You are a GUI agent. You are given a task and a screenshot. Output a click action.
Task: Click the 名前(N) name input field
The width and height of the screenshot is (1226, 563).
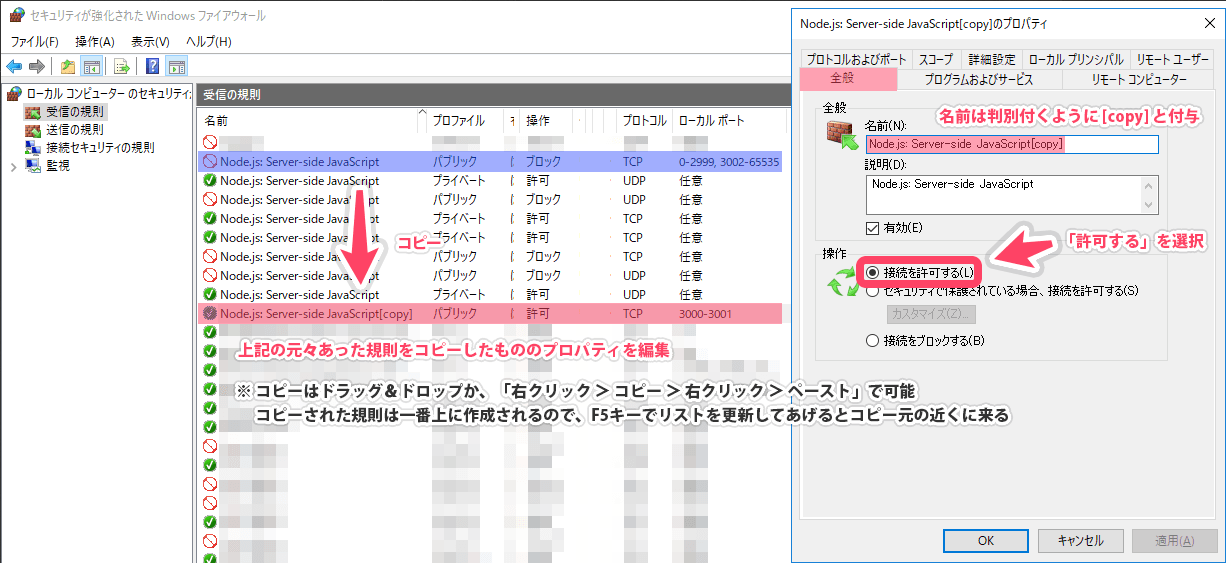point(1012,144)
